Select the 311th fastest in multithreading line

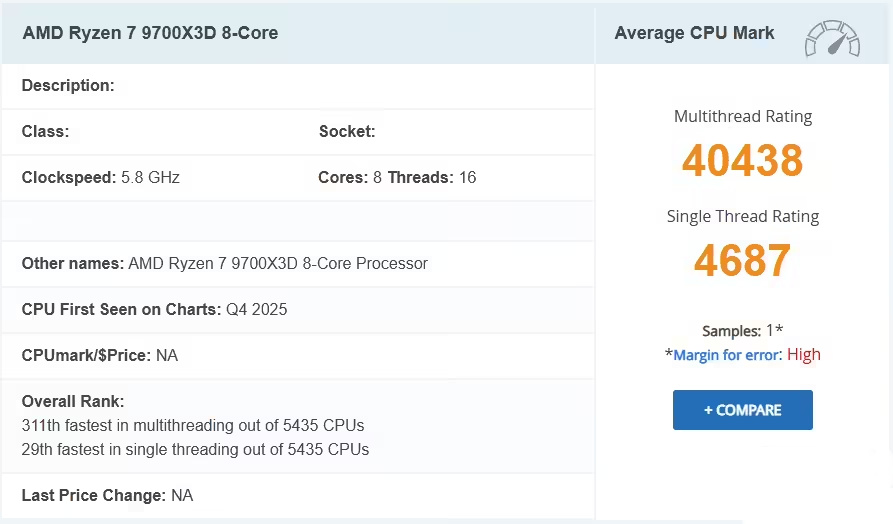[193, 426]
